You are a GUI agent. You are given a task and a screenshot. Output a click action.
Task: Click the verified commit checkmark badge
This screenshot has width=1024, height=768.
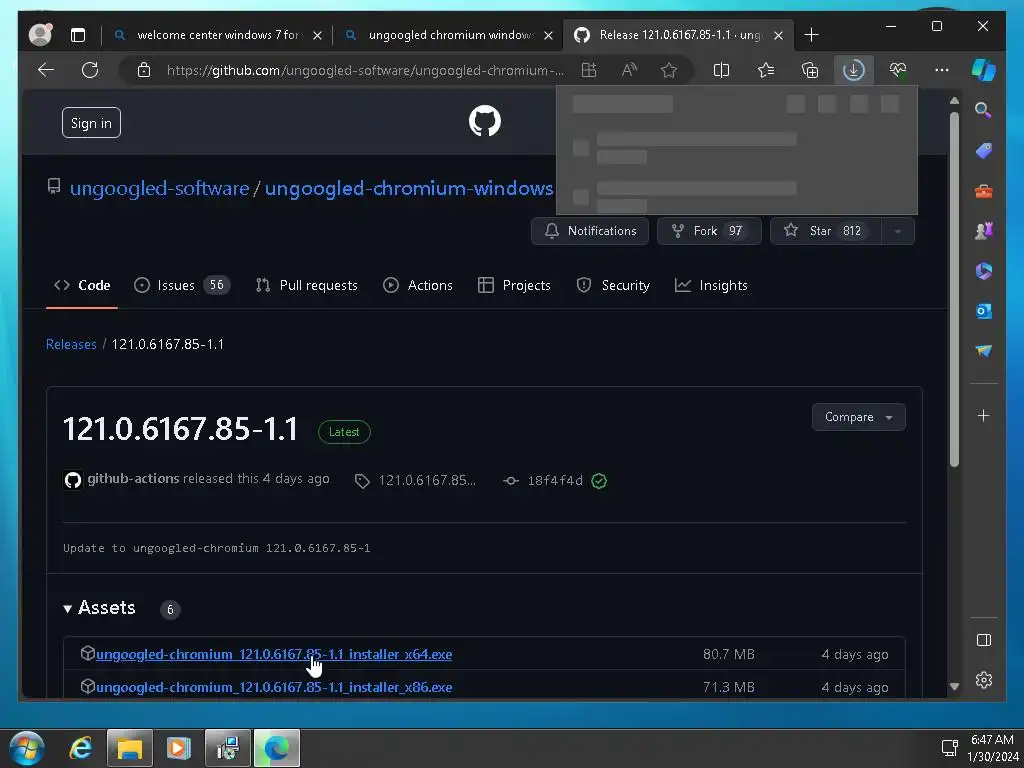click(599, 481)
